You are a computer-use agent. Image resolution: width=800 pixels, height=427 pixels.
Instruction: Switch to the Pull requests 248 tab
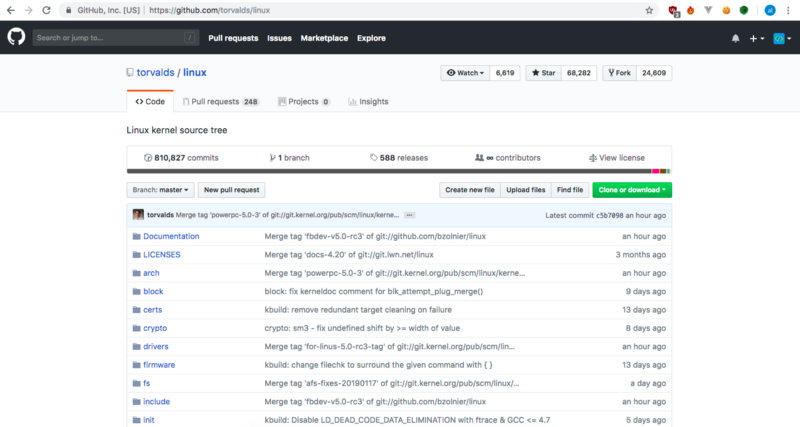220,102
